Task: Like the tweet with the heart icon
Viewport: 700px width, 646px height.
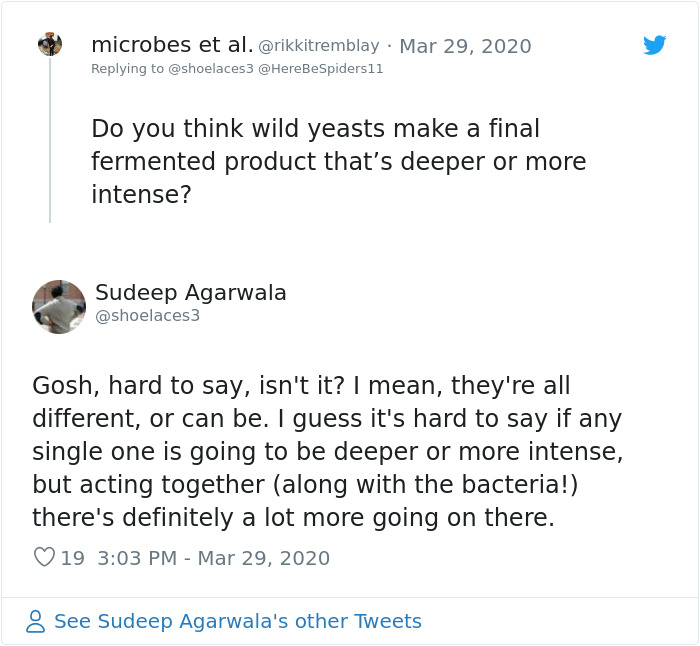Action: (x=44, y=558)
